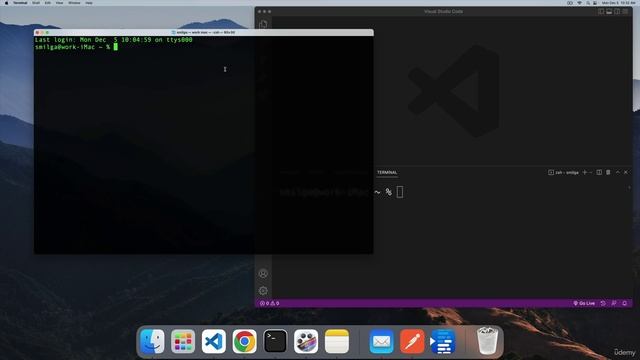Open Accounts icon in VS Code
Image resolution: width=640 pixels, height=360 pixels.
click(x=263, y=273)
